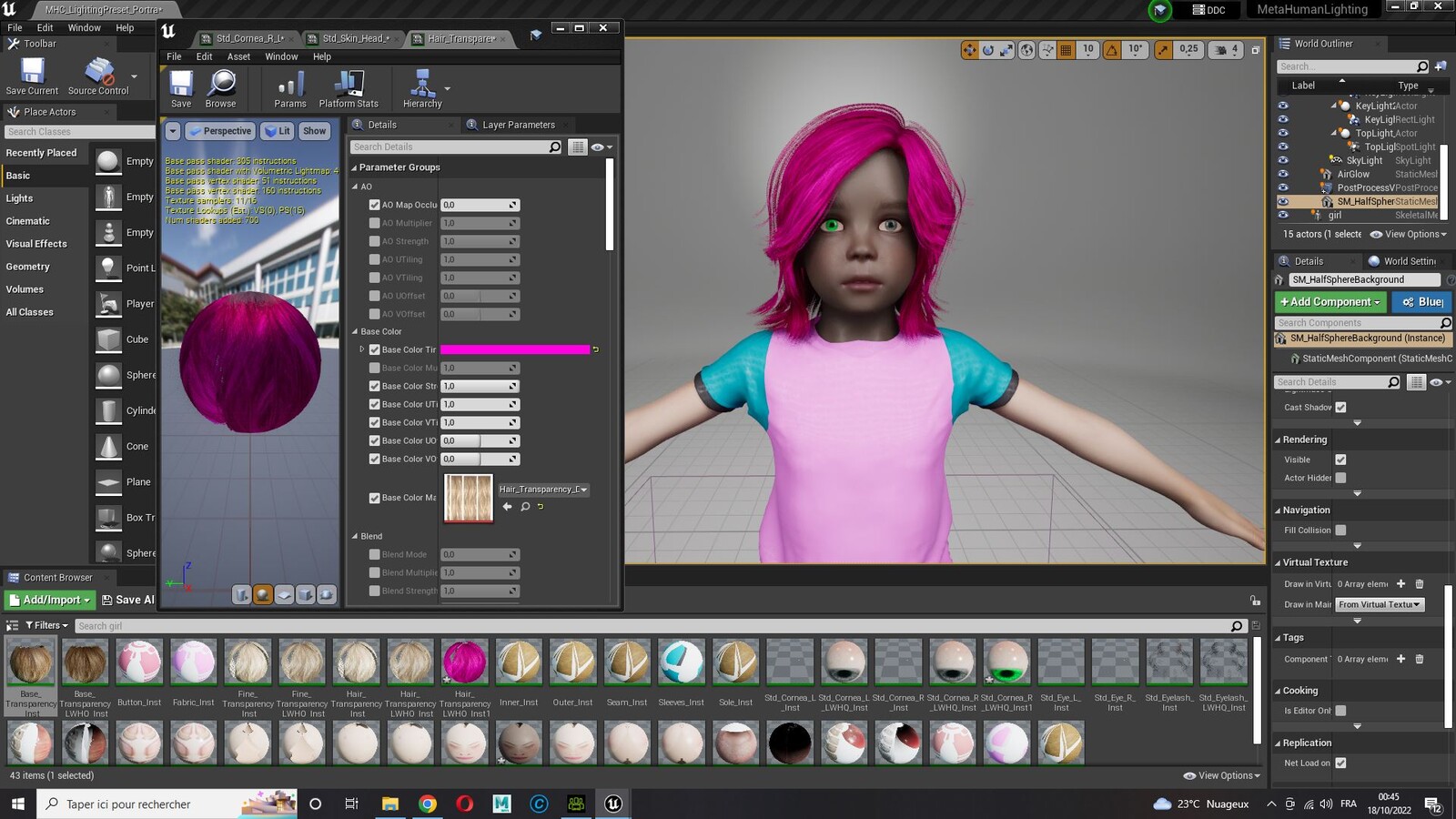Collapse the Blend parameter group
The width and height of the screenshot is (1456, 819).
click(355, 537)
